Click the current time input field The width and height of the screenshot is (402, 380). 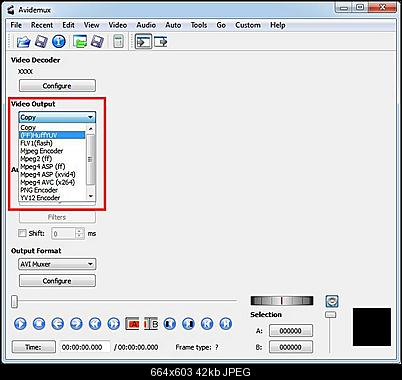coord(85,347)
